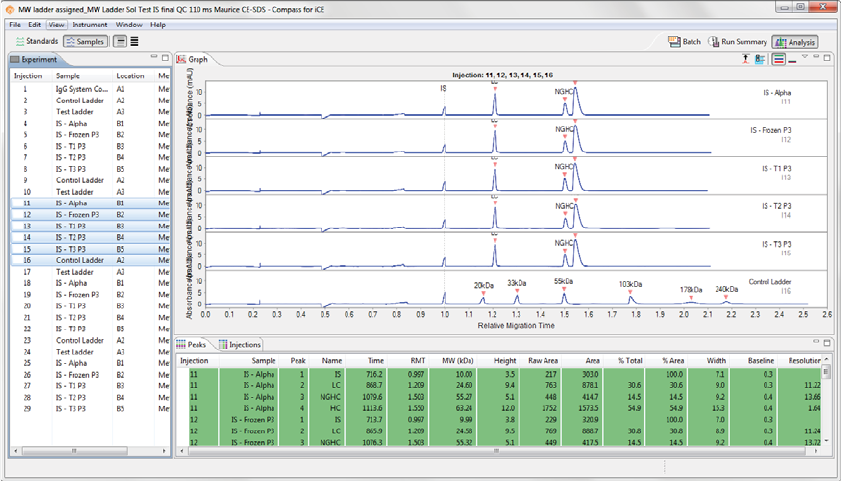
Task: Select multiple-row view layout icon
Action: 135,42
